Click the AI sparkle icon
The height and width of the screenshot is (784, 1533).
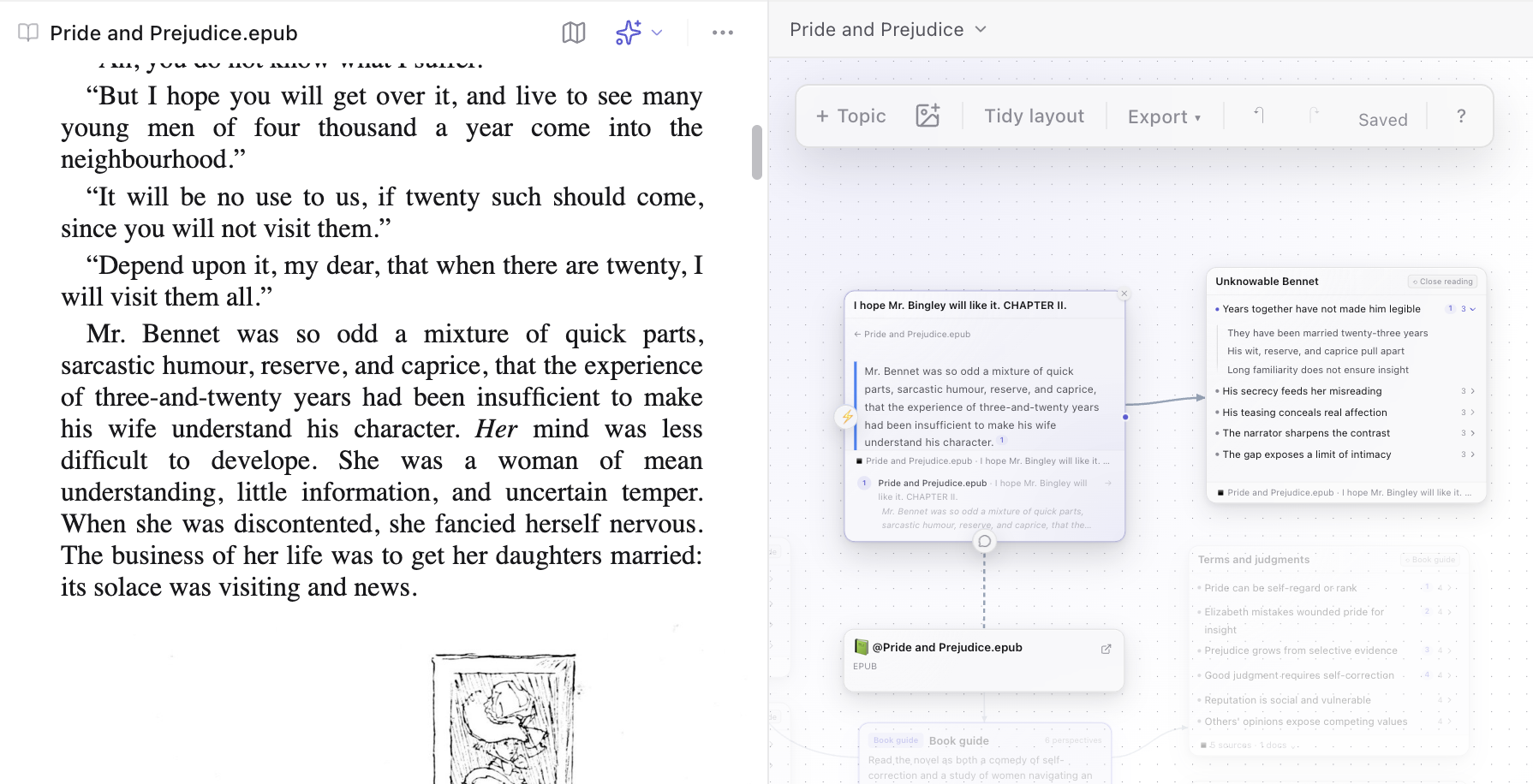(628, 33)
